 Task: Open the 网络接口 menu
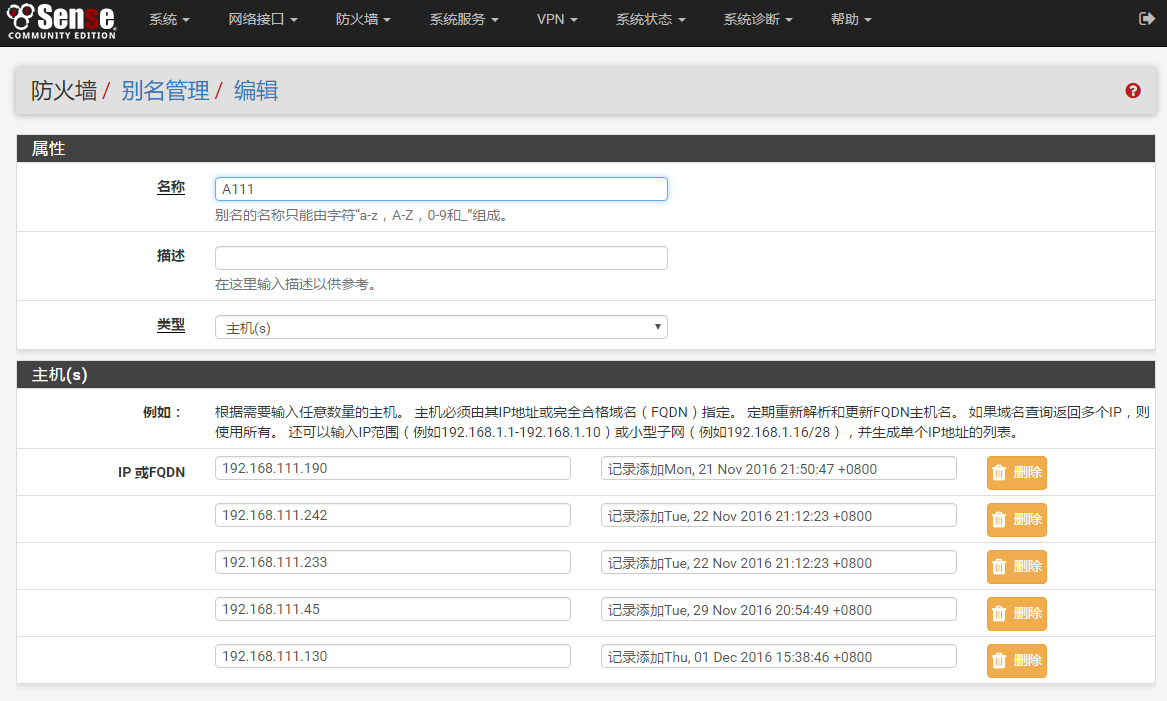[x=263, y=20]
